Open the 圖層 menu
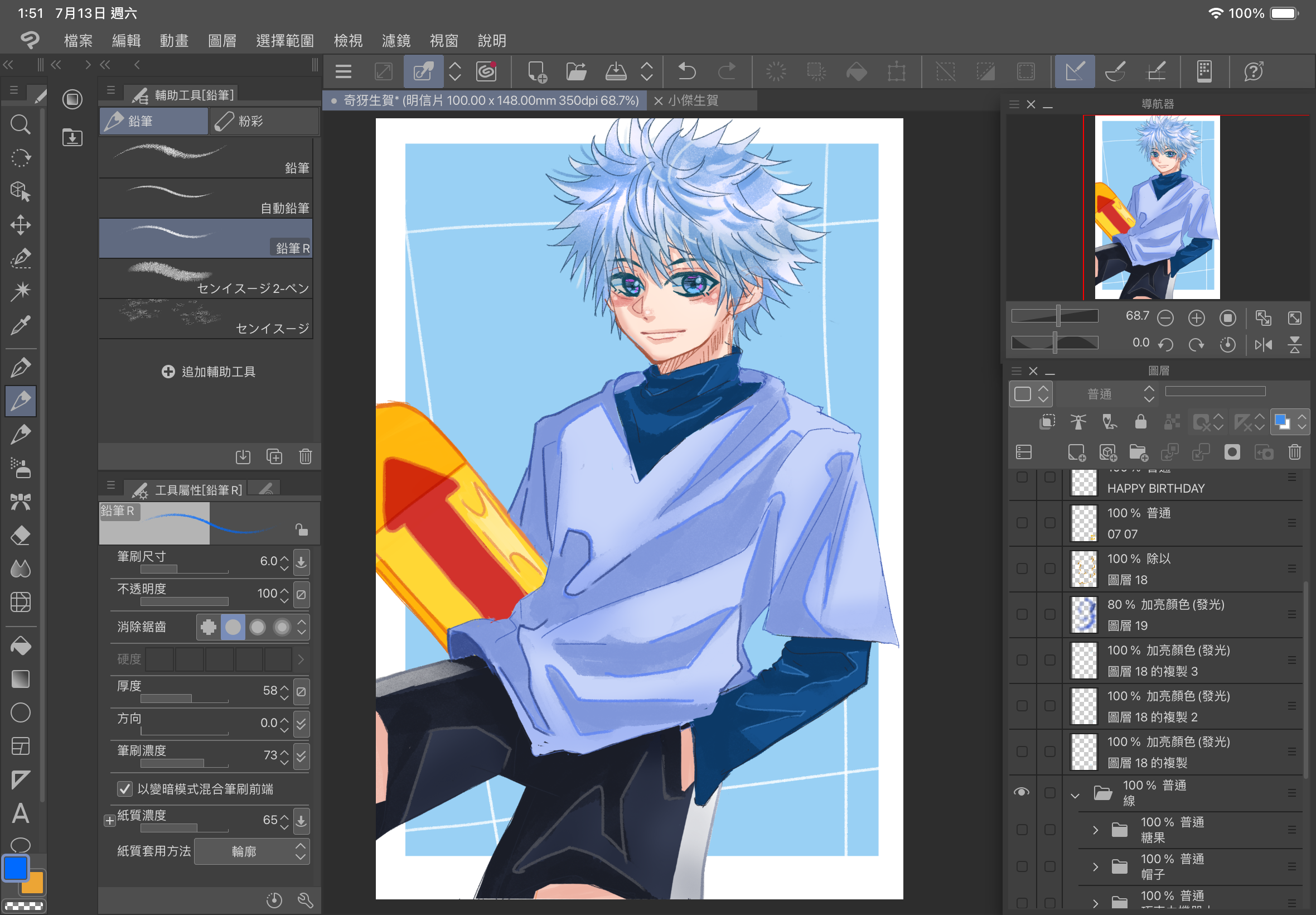The height and width of the screenshot is (915, 1316). 222,41
